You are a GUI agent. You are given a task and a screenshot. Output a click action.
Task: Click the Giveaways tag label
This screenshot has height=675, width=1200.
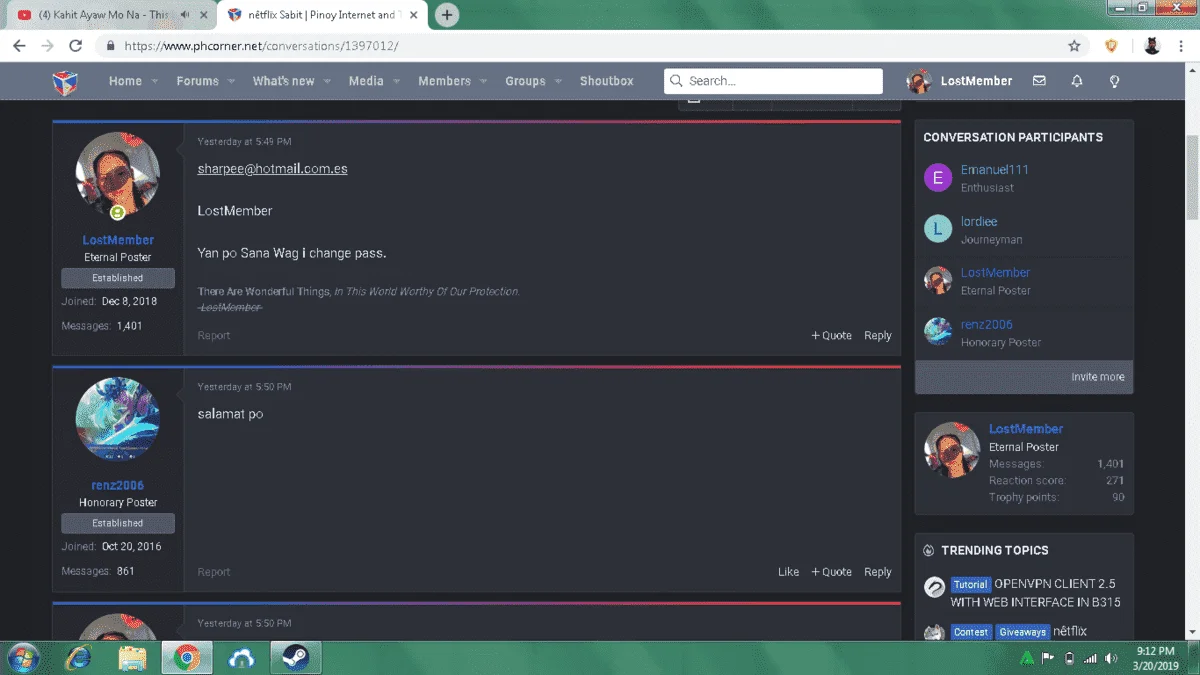1022,632
